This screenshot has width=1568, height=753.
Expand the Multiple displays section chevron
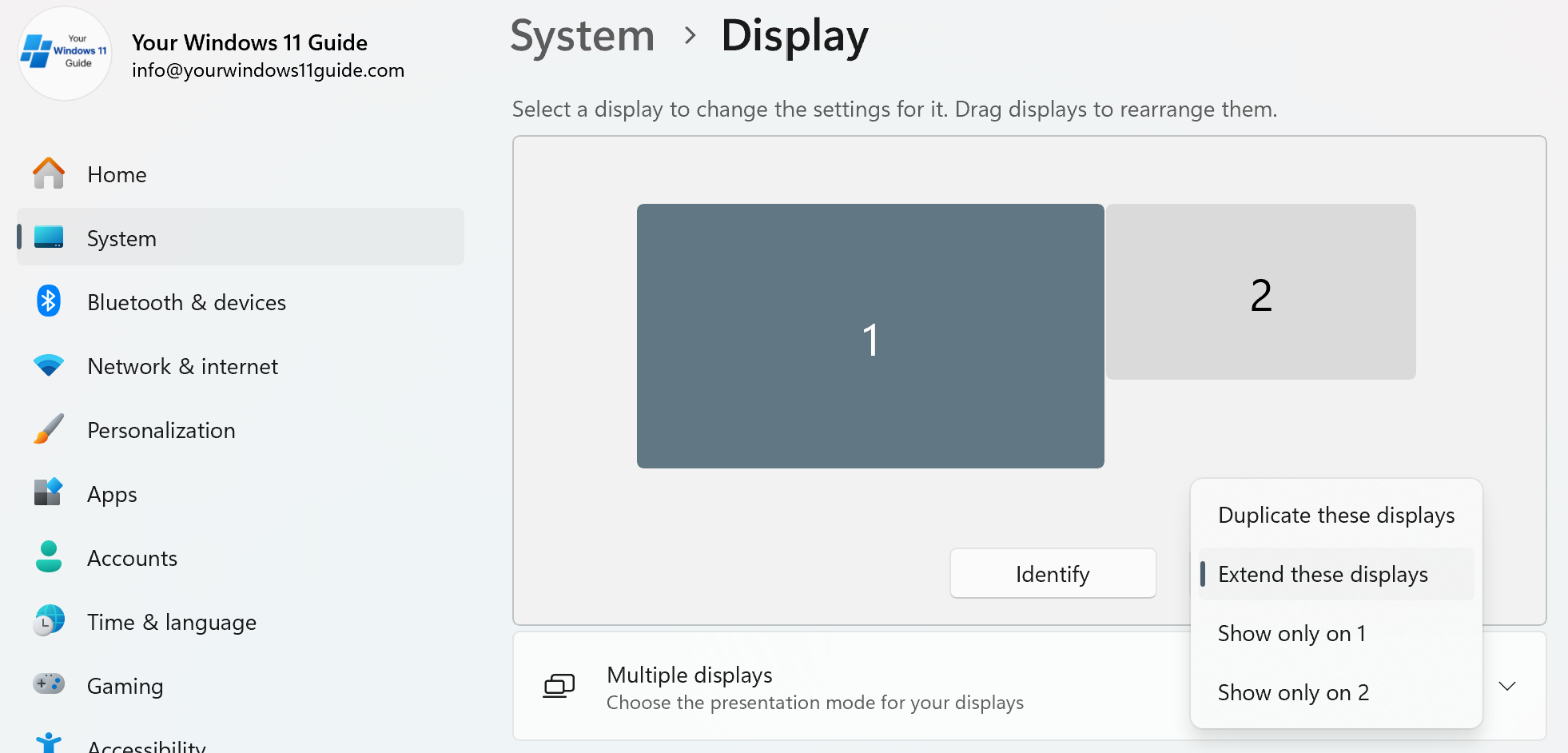(1507, 686)
